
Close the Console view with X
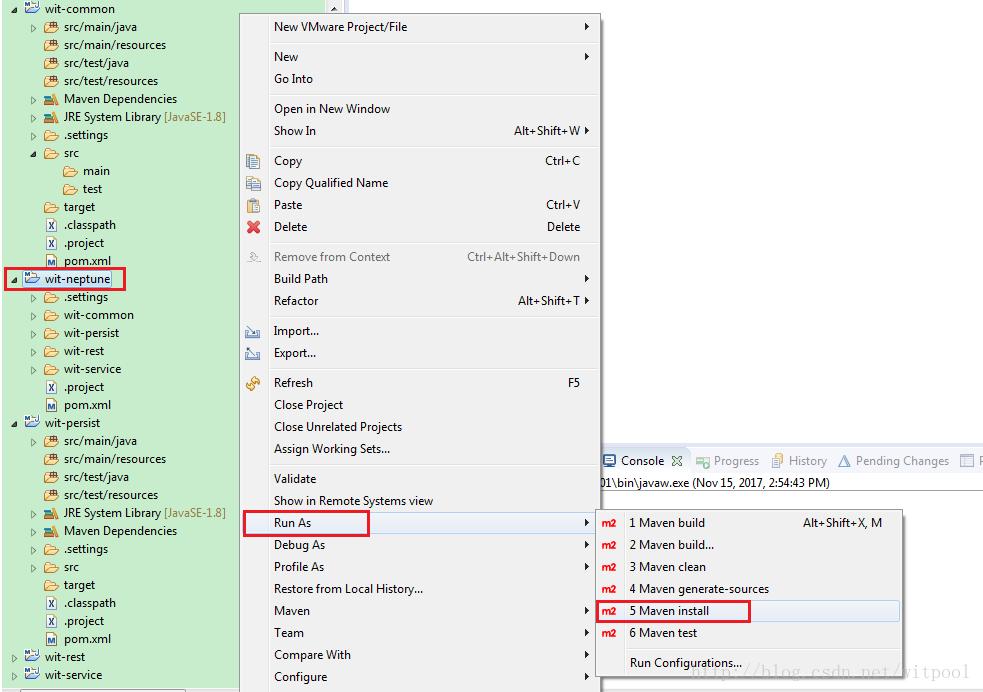677,461
